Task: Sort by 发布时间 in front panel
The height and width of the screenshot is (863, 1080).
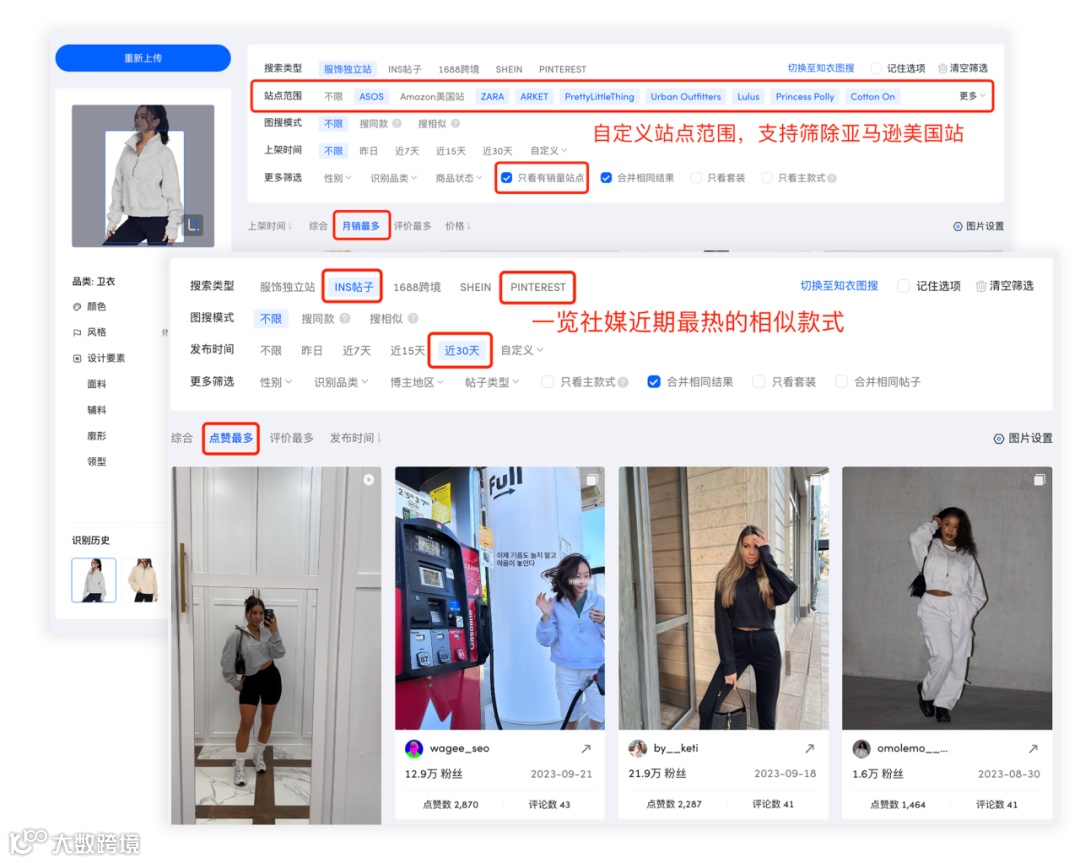Action: point(355,437)
